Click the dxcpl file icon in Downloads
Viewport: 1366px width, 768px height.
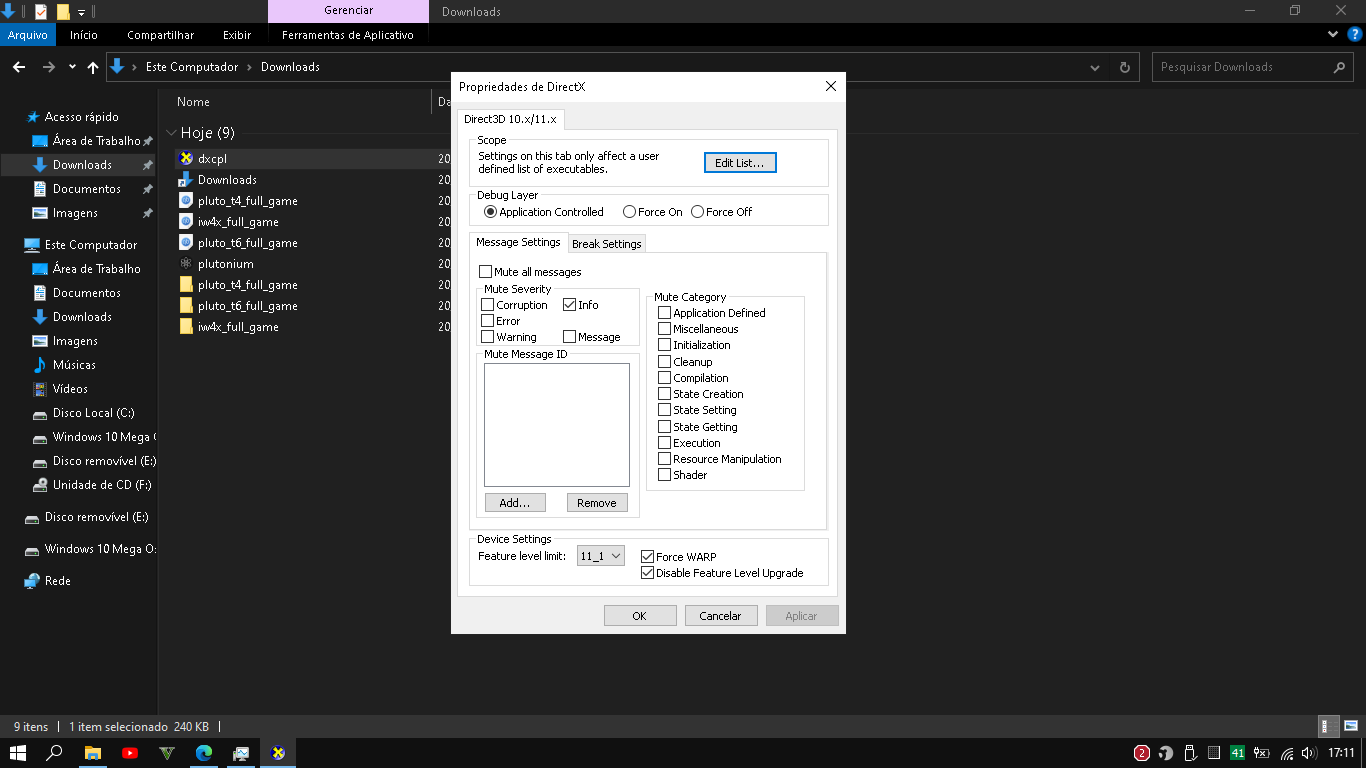click(185, 158)
